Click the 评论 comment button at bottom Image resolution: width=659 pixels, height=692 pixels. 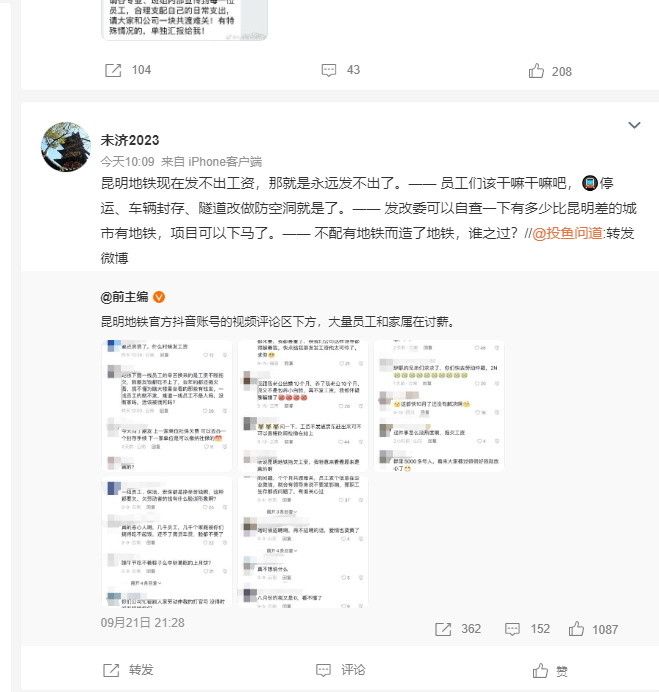click(341, 670)
